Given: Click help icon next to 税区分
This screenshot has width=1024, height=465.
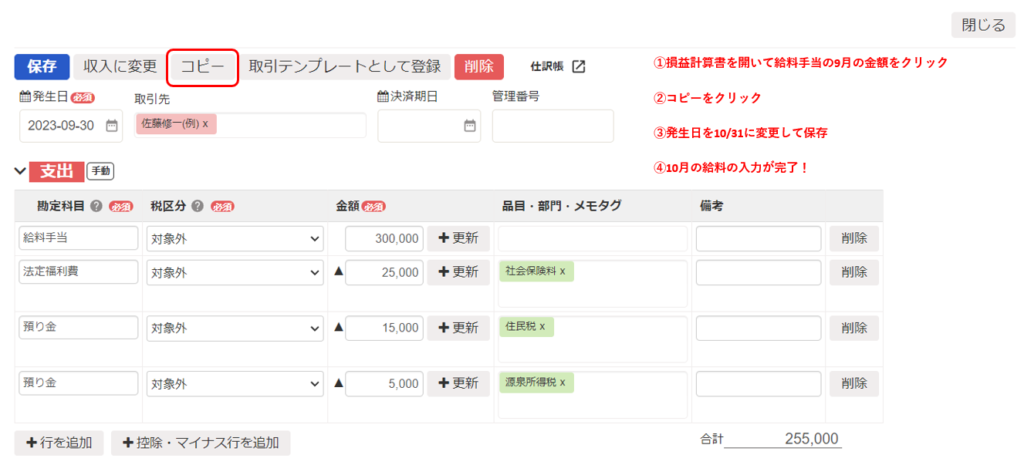Looking at the screenshot, I should (197, 206).
